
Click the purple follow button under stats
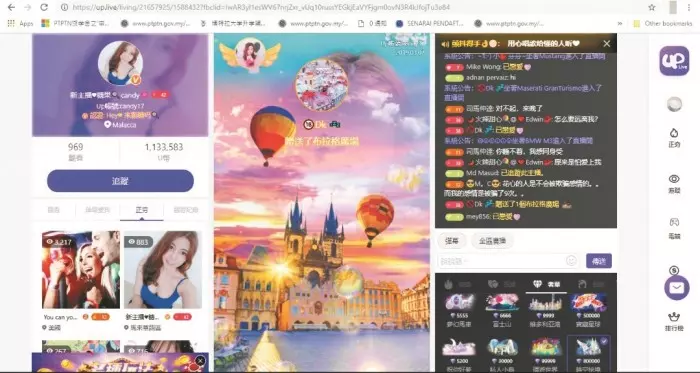(120, 181)
